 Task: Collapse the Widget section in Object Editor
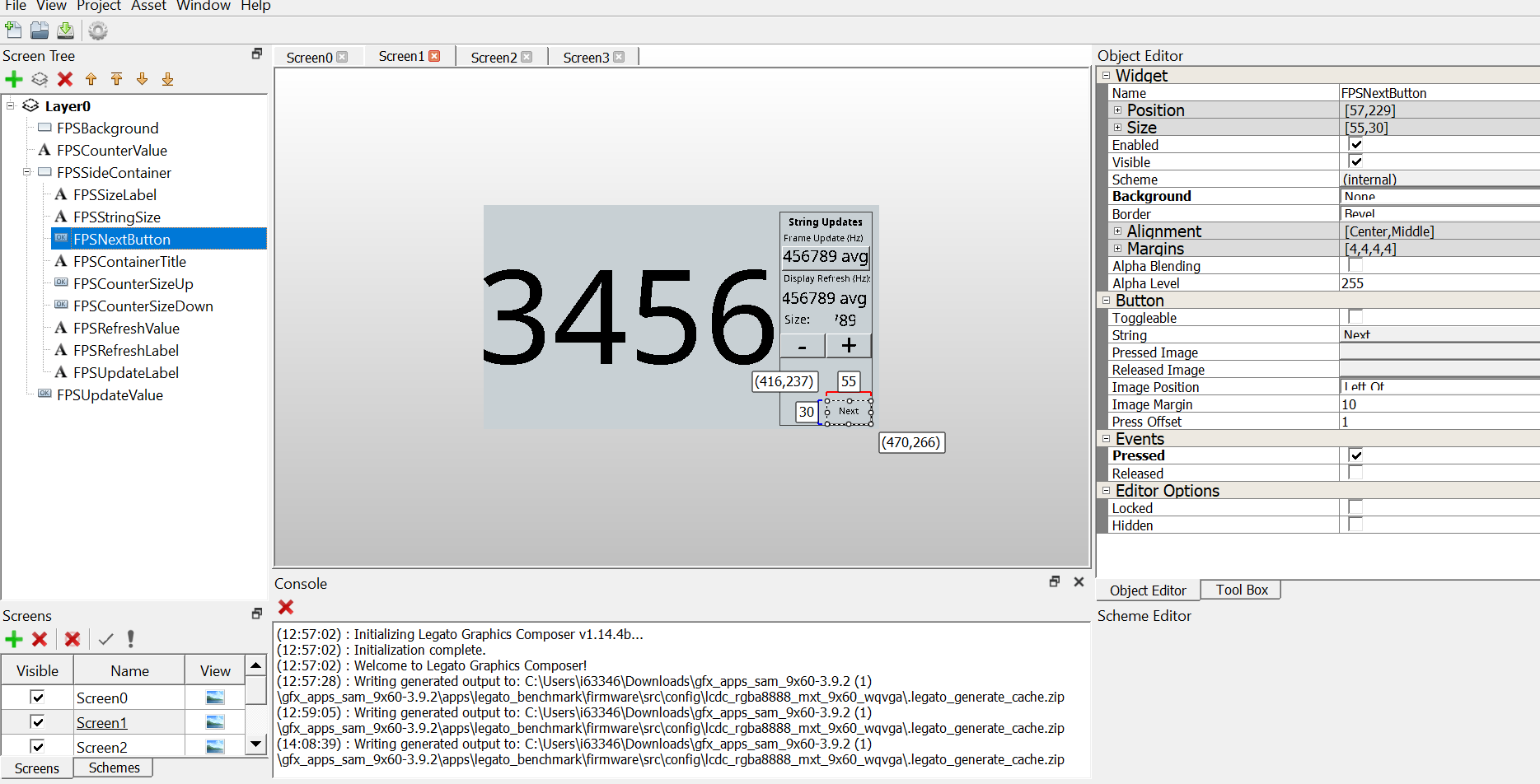[1107, 75]
